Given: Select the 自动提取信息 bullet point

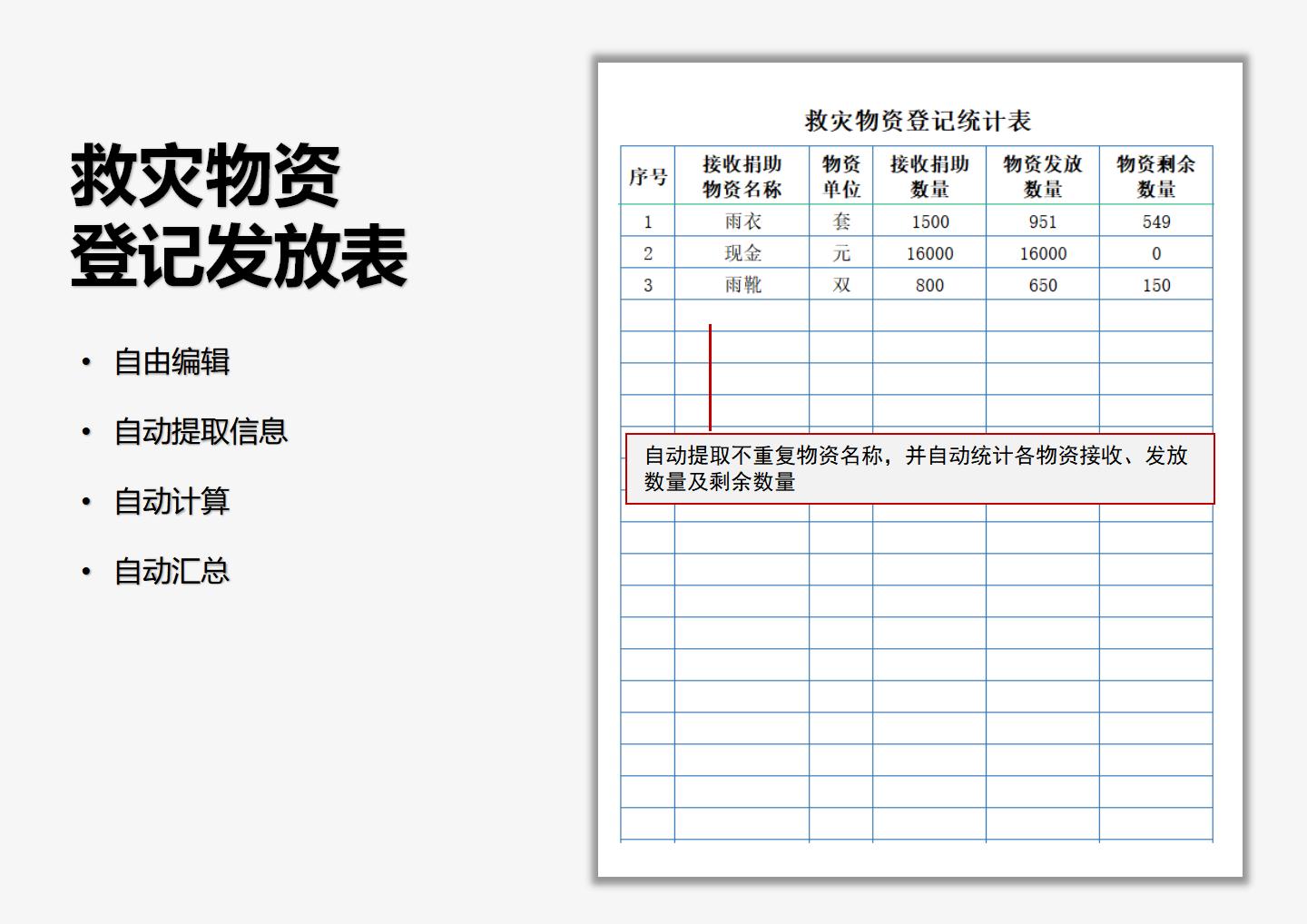Looking at the screenshot, I should 201,431.
